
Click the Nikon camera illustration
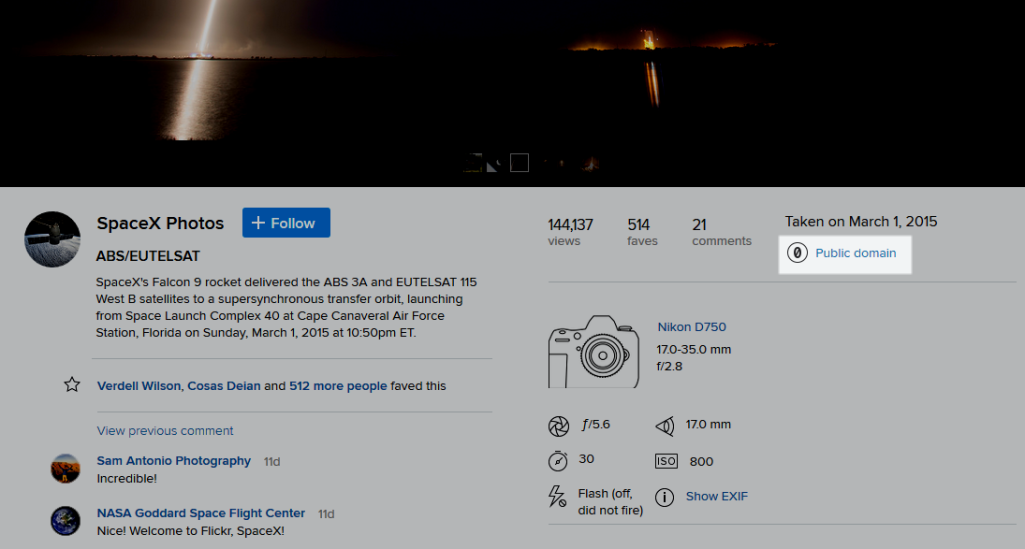(593, 351)
